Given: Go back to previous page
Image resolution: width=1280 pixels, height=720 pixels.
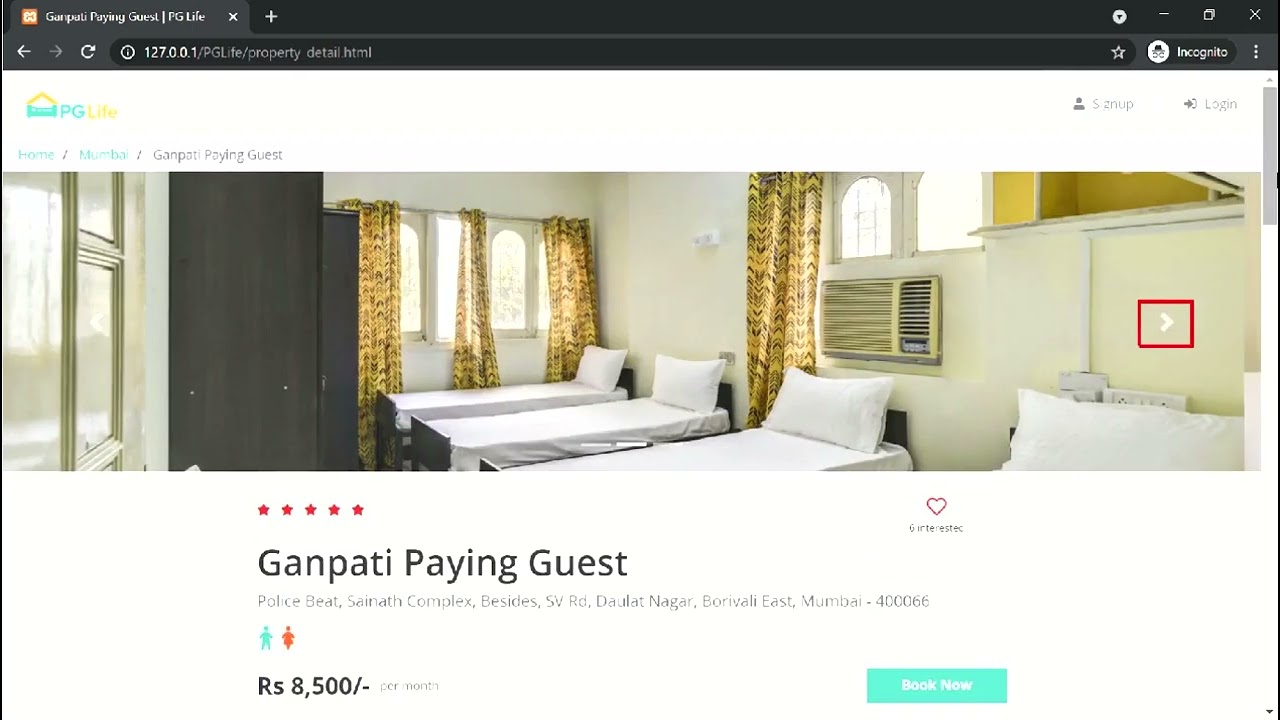Looking at the screenshot, I should (x=24, y=52).
